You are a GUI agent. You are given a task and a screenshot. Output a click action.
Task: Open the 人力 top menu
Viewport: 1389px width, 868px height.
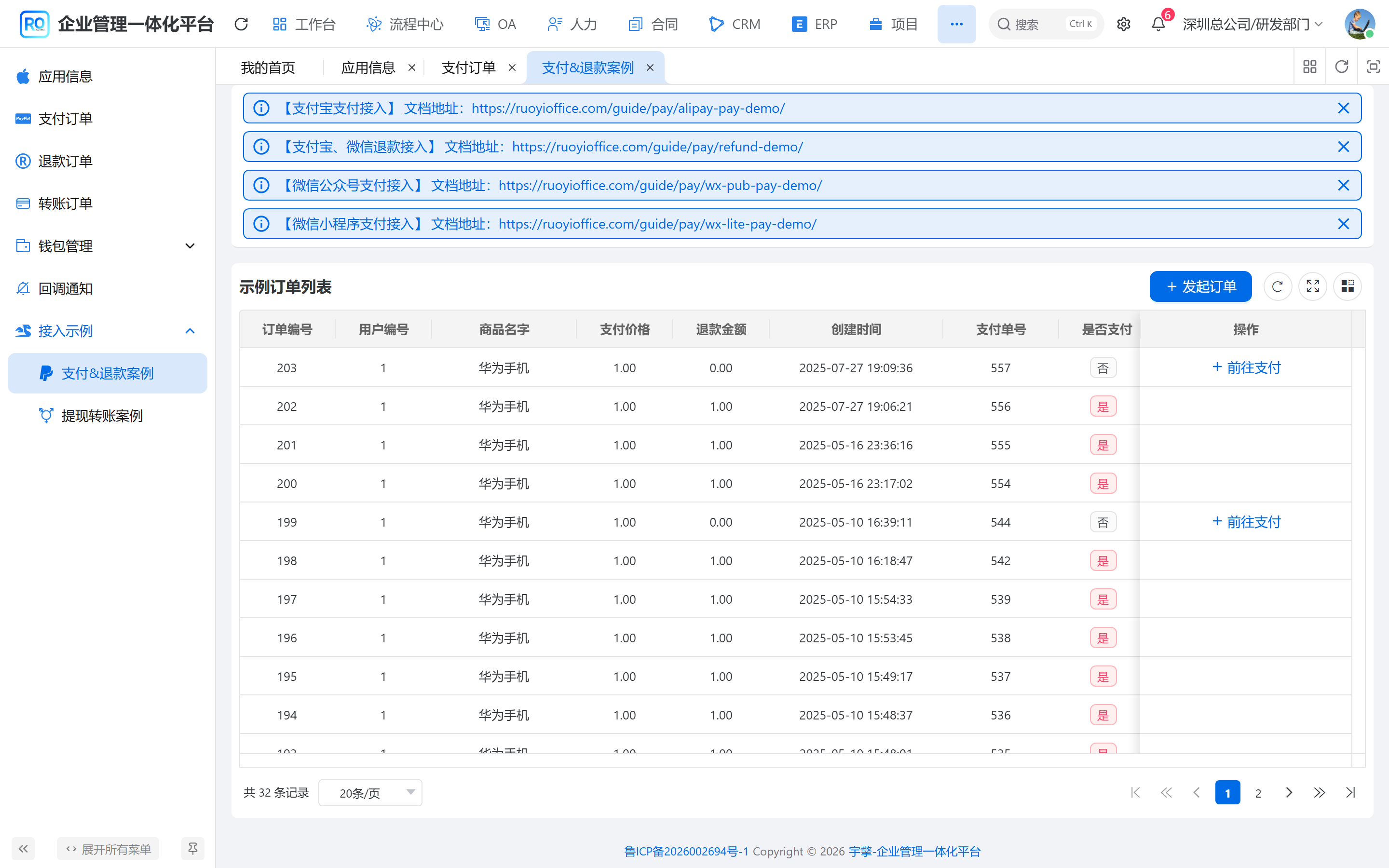572,24
